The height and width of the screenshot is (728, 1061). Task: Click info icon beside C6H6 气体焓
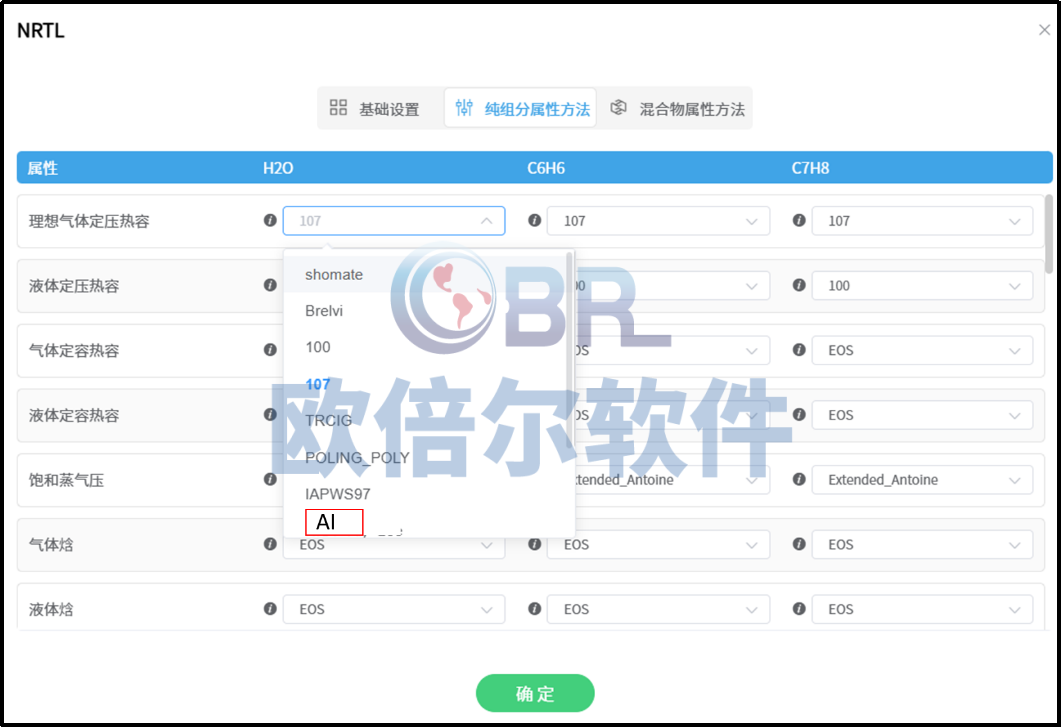[x=535, y=544]
